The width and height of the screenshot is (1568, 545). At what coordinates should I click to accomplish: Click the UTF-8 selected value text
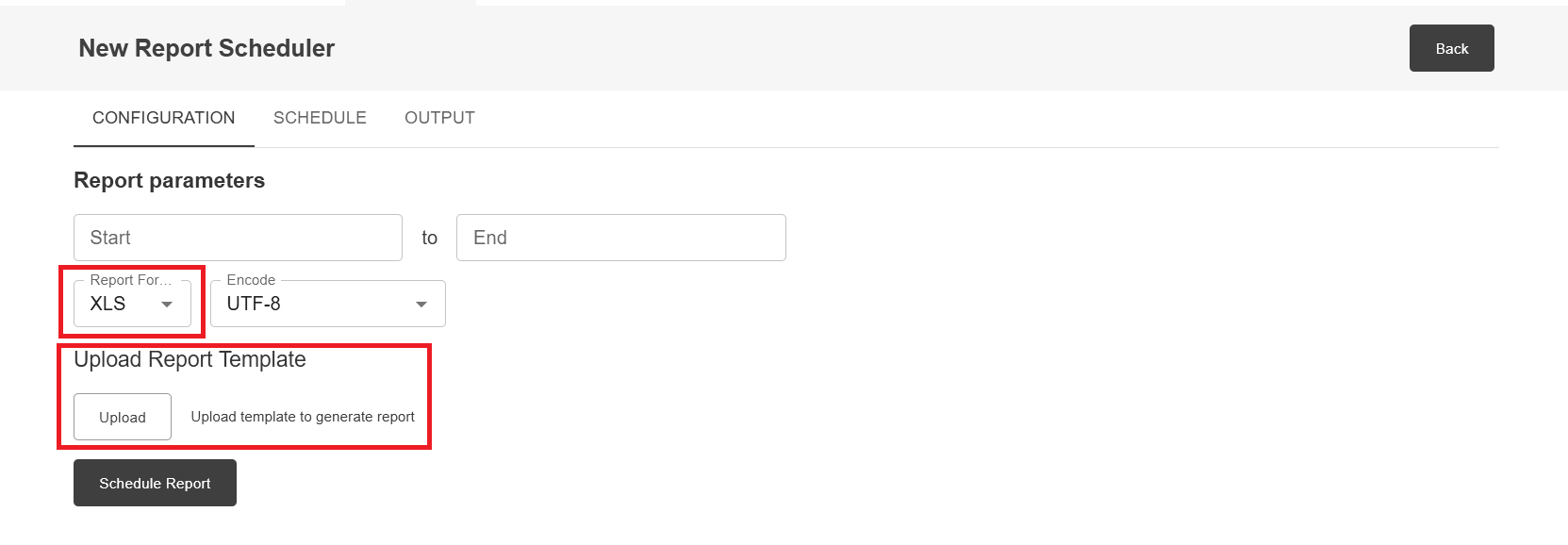coord(254,304)
